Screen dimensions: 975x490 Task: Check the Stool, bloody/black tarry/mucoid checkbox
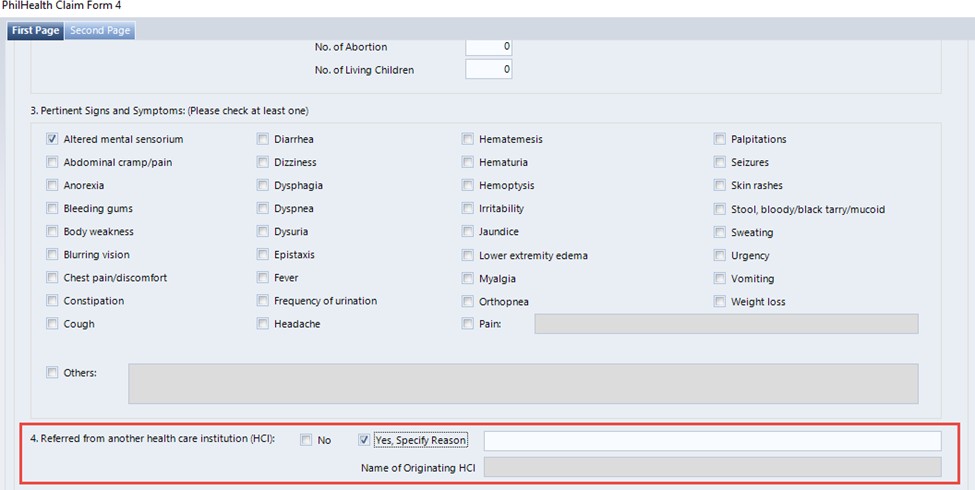coord(720,209)
